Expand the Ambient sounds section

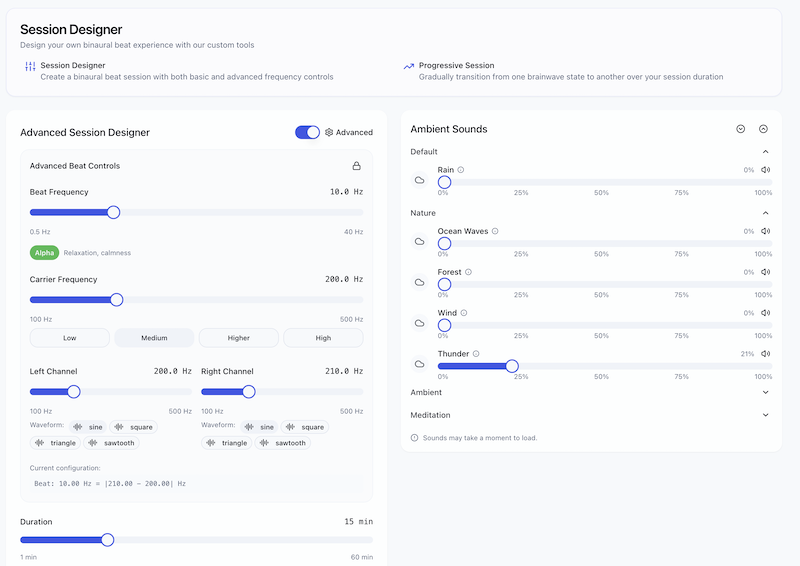coord(766,393)
